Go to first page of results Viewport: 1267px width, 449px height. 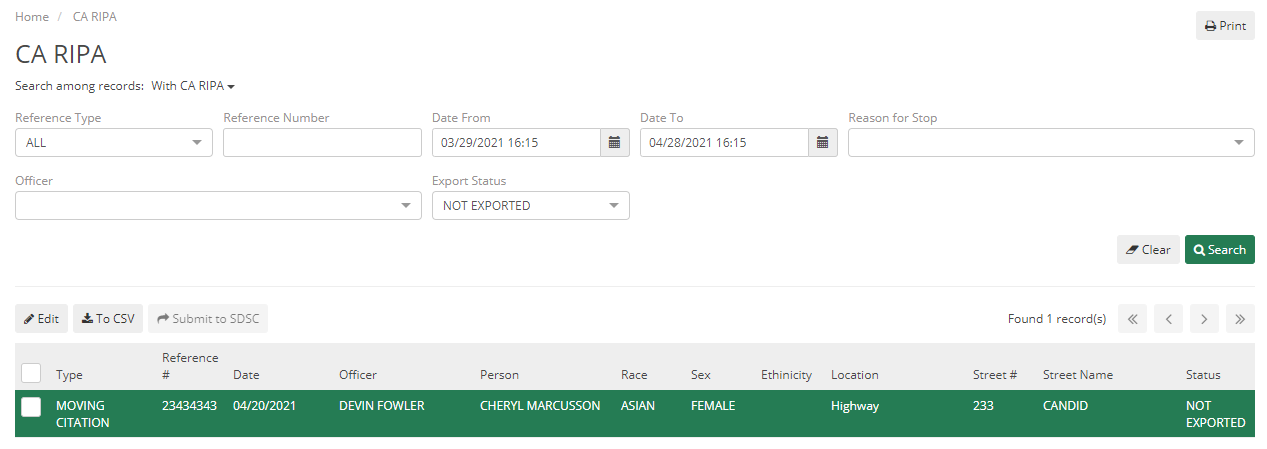click(x=1133, y=319)
